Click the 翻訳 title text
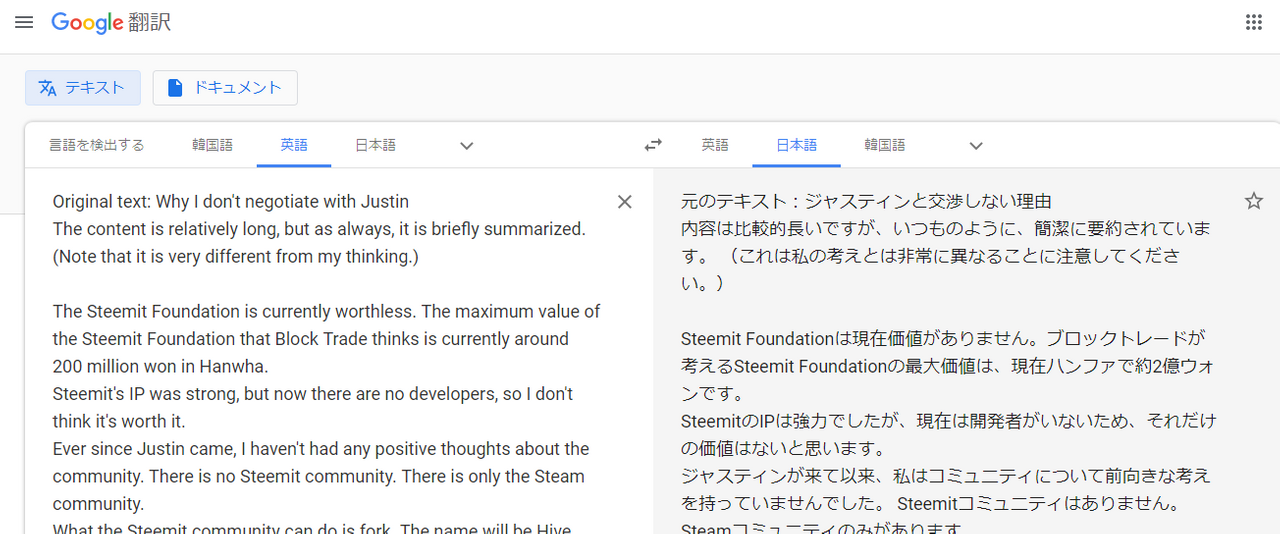1280x534 pixels. click(150, 22)
